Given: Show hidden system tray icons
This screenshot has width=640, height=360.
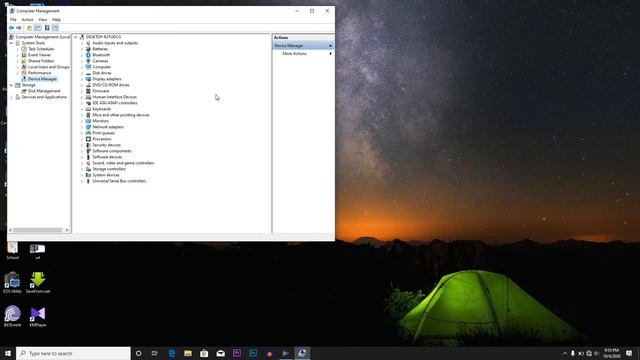Looking at the screenshot, I should pyautogui.click(x=565, y=353).
